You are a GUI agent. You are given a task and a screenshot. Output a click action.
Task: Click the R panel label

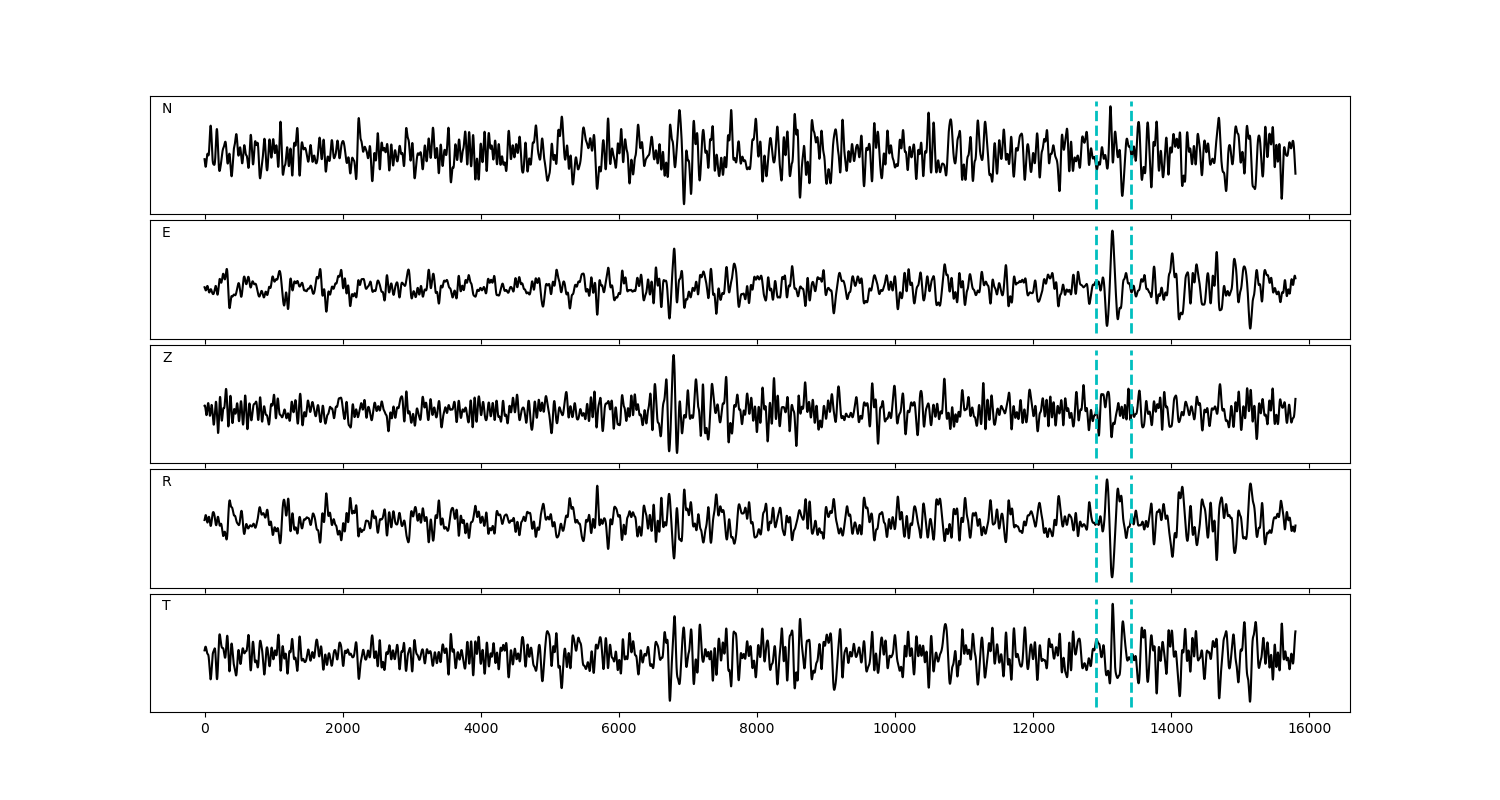[167, 482]
